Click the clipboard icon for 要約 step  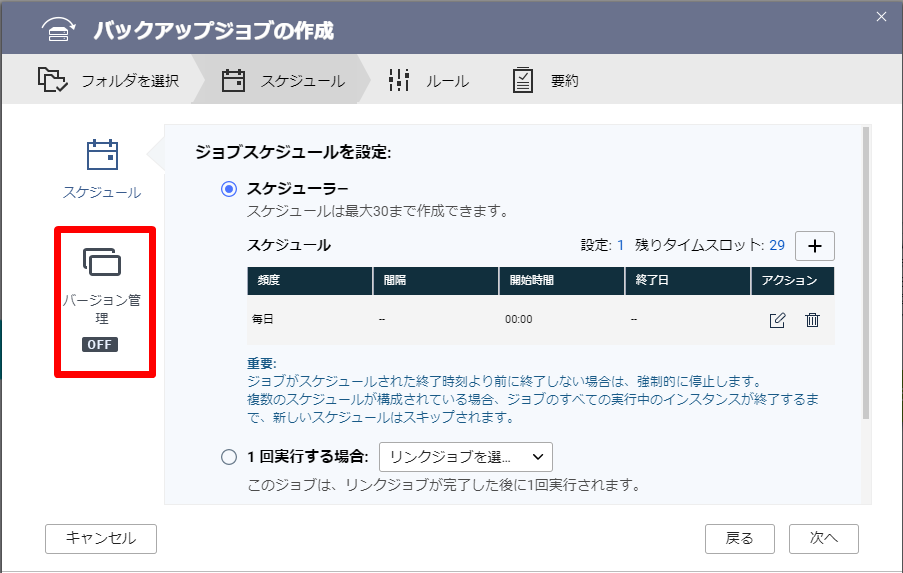coord(523,80)
